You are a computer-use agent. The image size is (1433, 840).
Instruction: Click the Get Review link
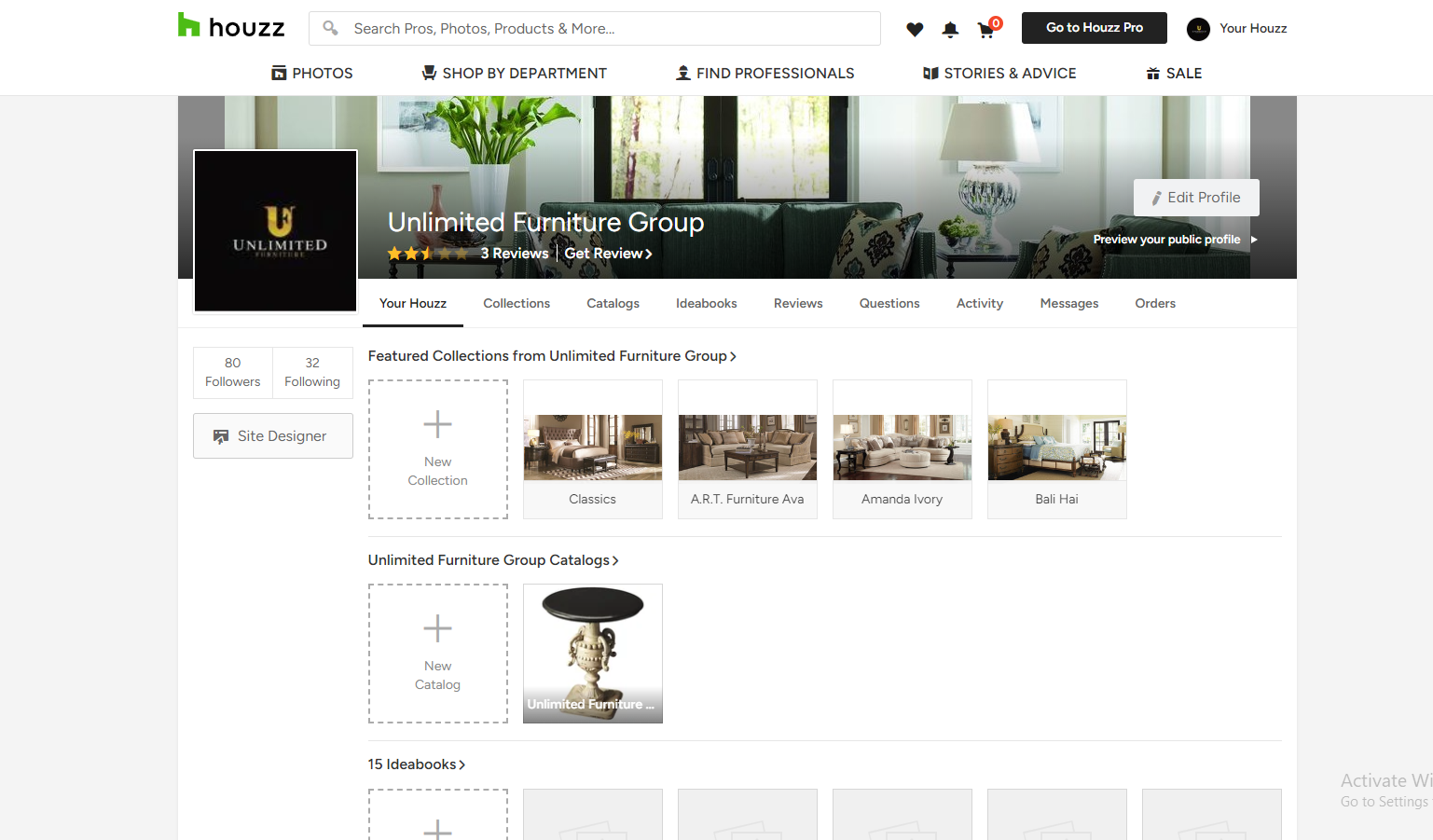(x=609, y=254)
